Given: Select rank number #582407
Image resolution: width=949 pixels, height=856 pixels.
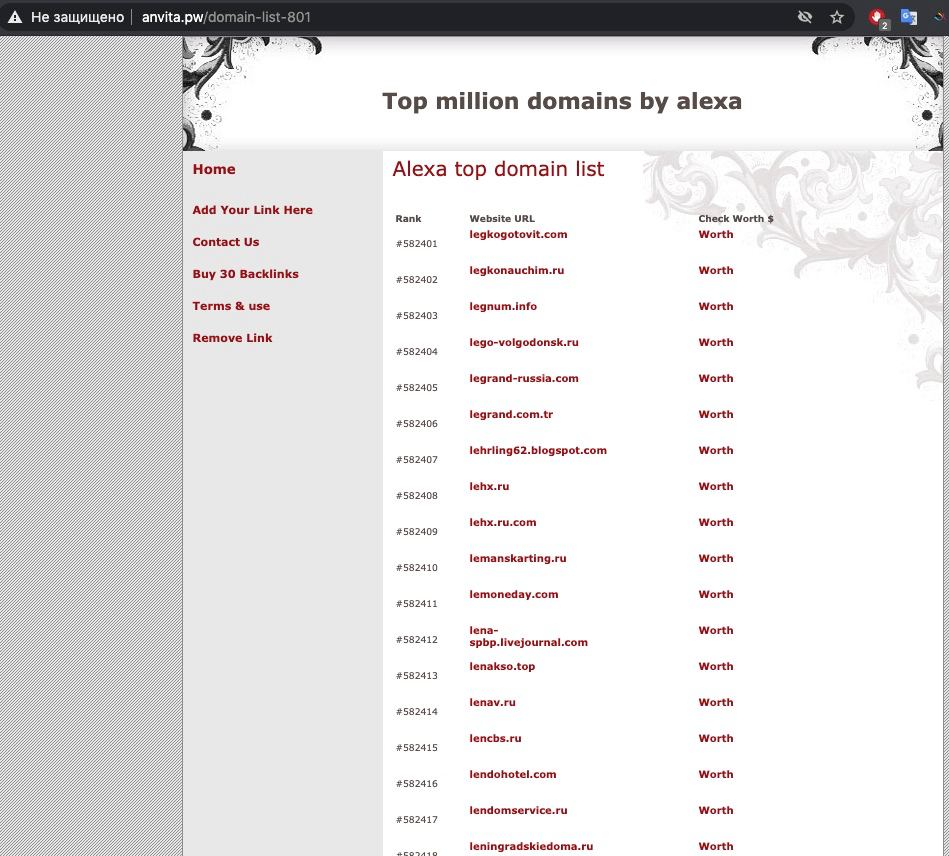Looking at the screenshot, I should tap(416, 460).
